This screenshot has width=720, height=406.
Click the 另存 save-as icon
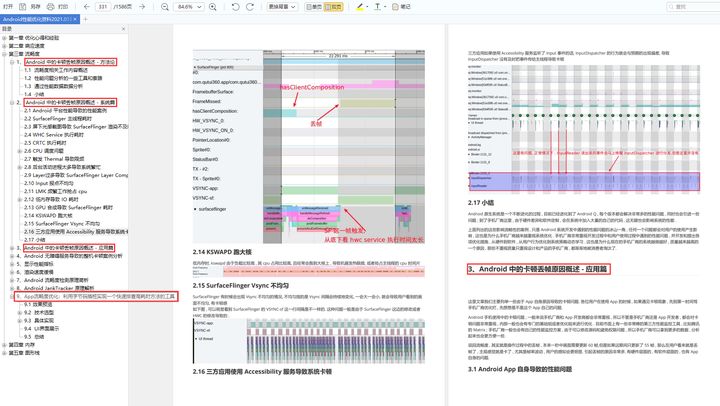22,7
